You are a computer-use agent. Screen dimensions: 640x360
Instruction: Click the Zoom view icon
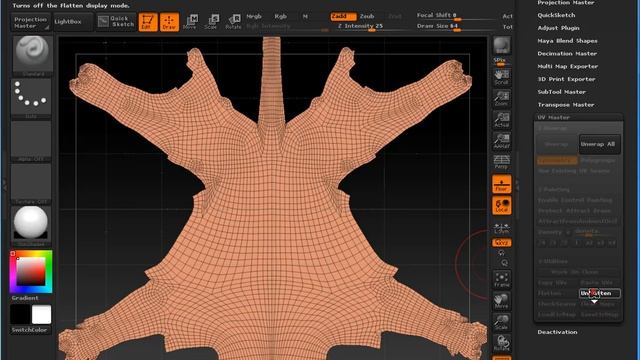click(x=502, y=98)
